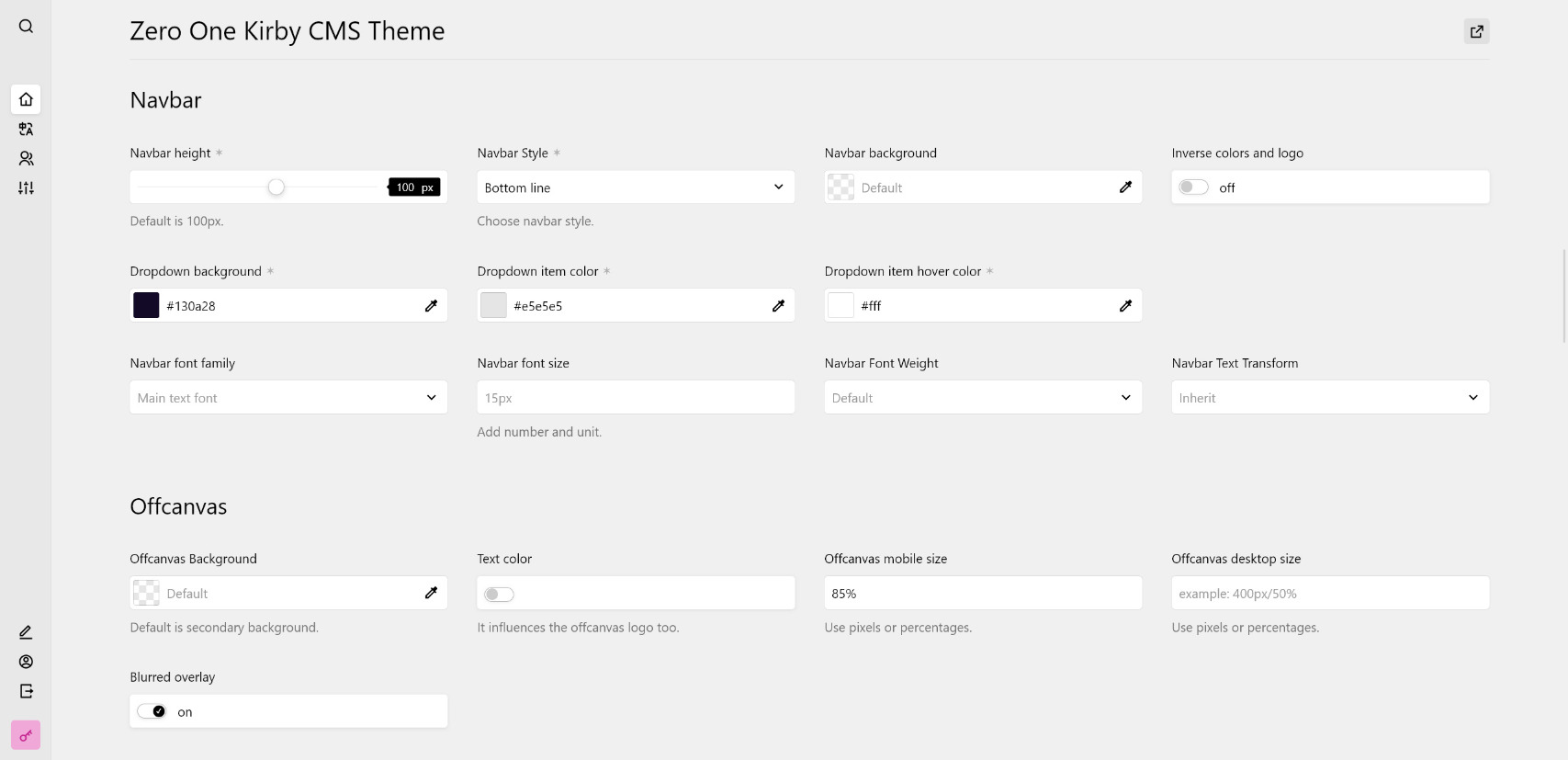
Task: Click the Dropdown background color swatch
Action: pyautogui.click(x=146, y=306)
